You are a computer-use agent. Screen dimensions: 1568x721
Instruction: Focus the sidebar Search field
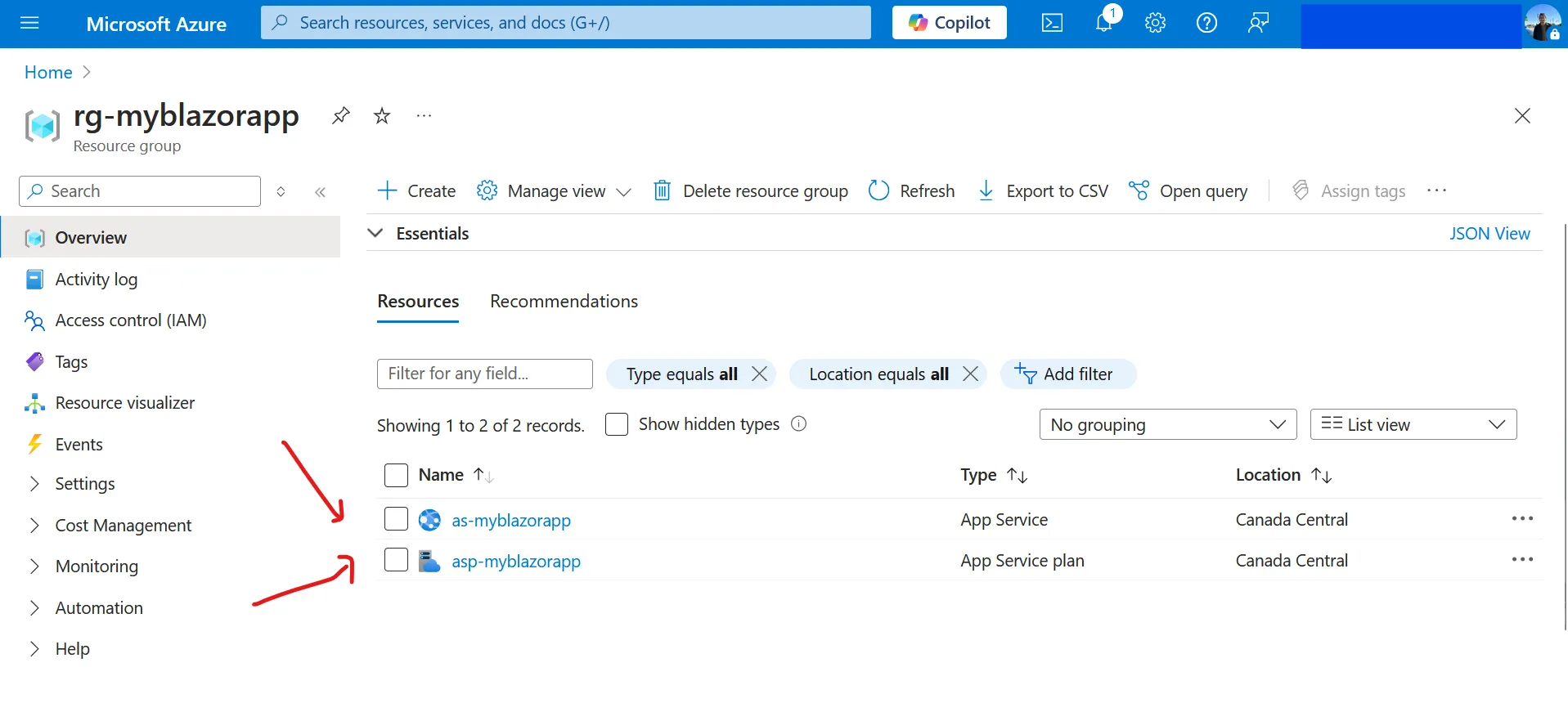pyautogui.click(x=140, y=191)
